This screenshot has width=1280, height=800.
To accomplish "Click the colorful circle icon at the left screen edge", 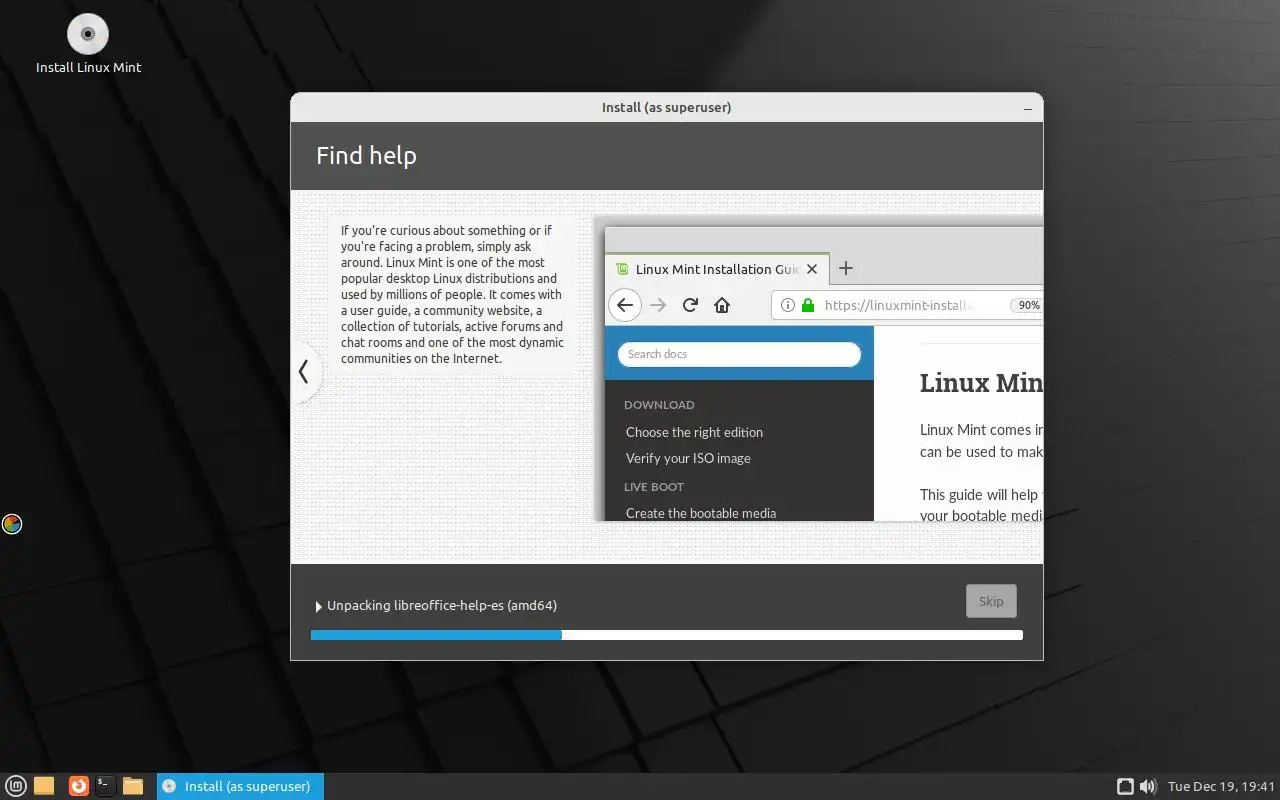I will click(x=12, y=524).
